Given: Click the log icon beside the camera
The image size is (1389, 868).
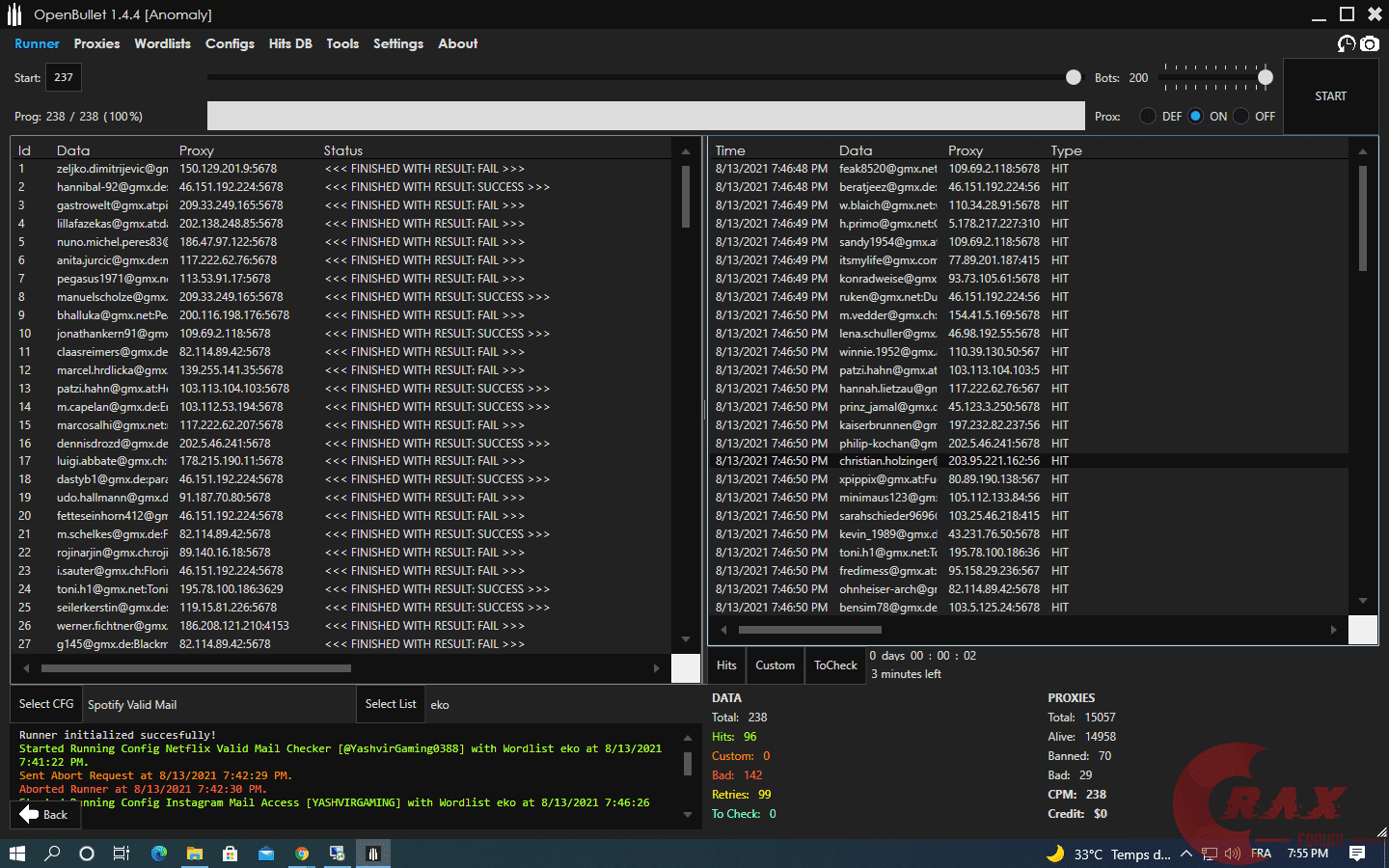Looking at the screenshot, I should (1347, 43).
